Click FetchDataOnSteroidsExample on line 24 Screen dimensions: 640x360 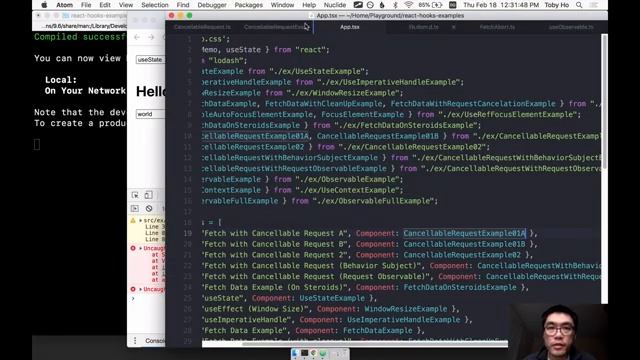(460, 287)
